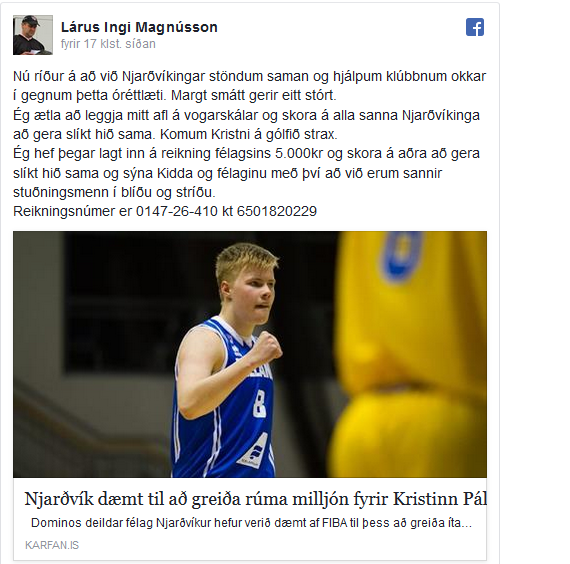This screenshot has width=570, height=564.
Task: Click the line 'Margt smátt gerir eitt stórt'
Action: click(x=254, y=96)
